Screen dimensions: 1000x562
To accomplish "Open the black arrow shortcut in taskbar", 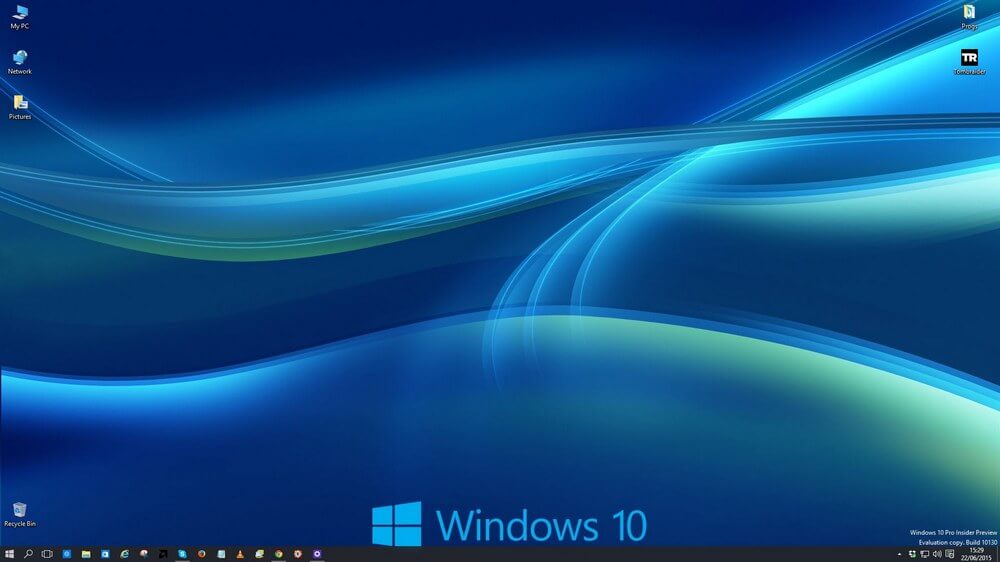I will click(163, 554).
